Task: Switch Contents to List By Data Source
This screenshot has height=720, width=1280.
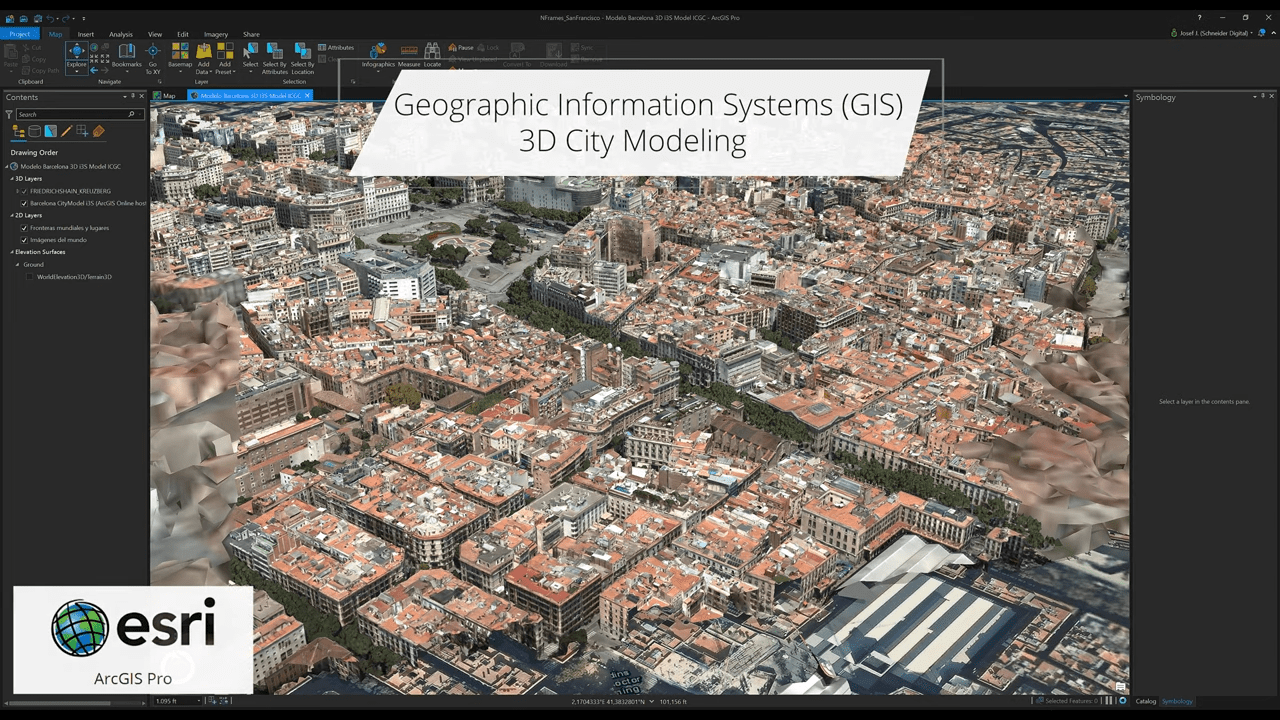Action: click(x=34, y=131)
